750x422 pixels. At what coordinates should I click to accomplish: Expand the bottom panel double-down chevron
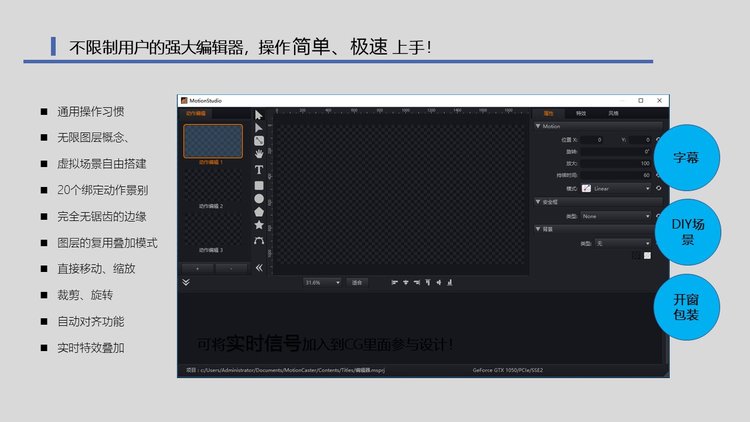point(185,282)
